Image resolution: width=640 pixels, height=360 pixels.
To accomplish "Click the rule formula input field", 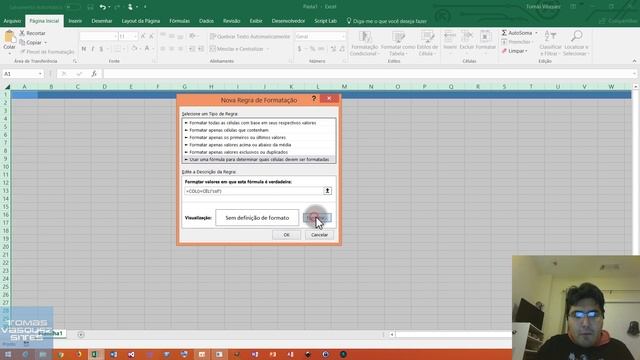I will click(x=253, y=191).
